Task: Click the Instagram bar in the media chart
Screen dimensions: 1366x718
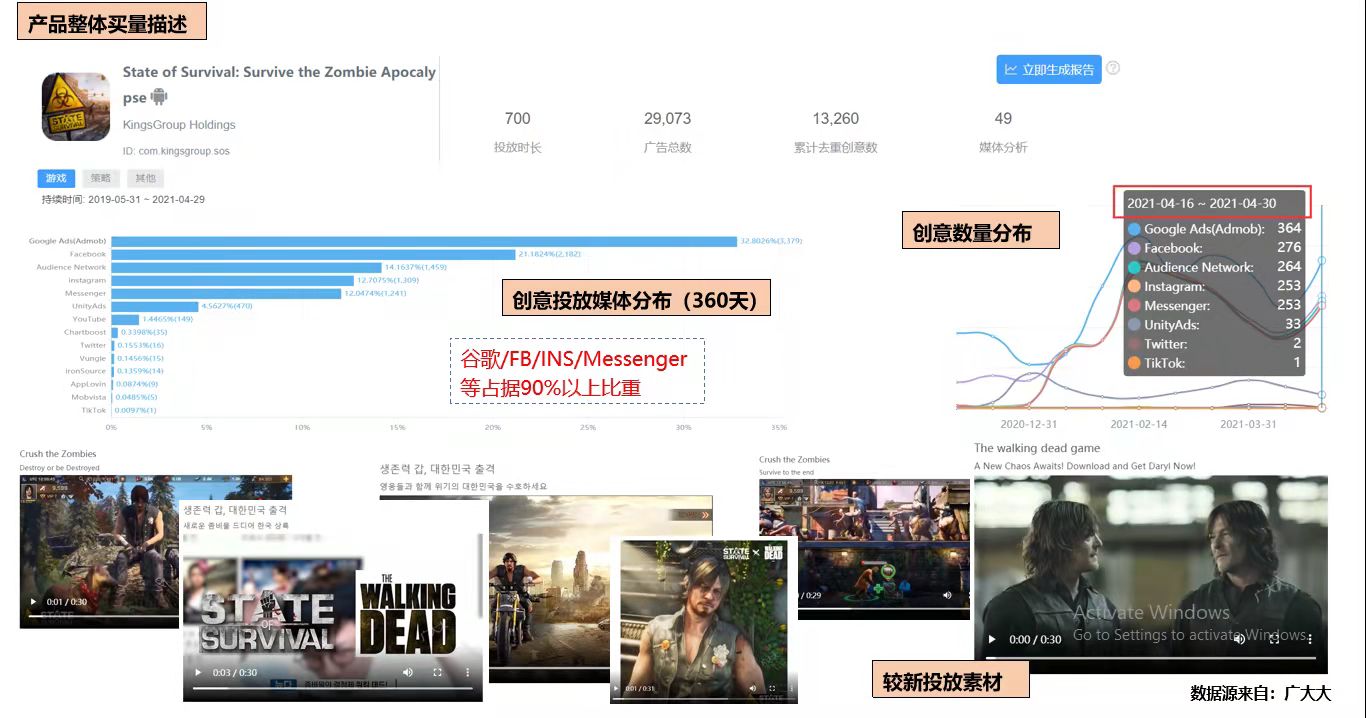Action: click(x=232, y=280)
